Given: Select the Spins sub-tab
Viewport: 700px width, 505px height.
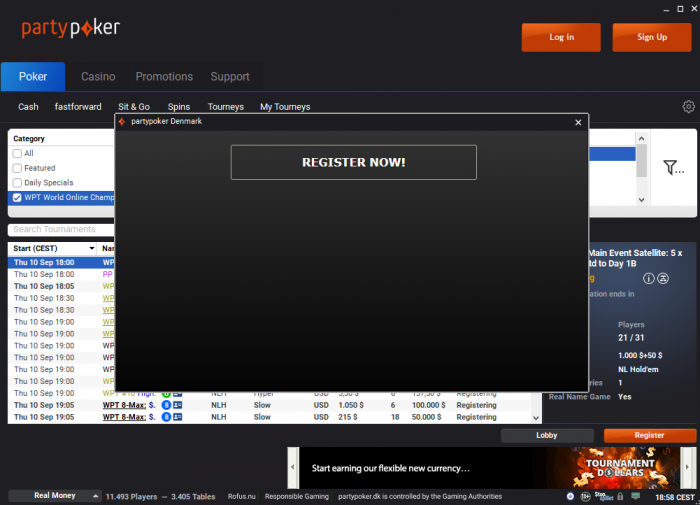Looking at the screenshot, I should tap(179, 107).
